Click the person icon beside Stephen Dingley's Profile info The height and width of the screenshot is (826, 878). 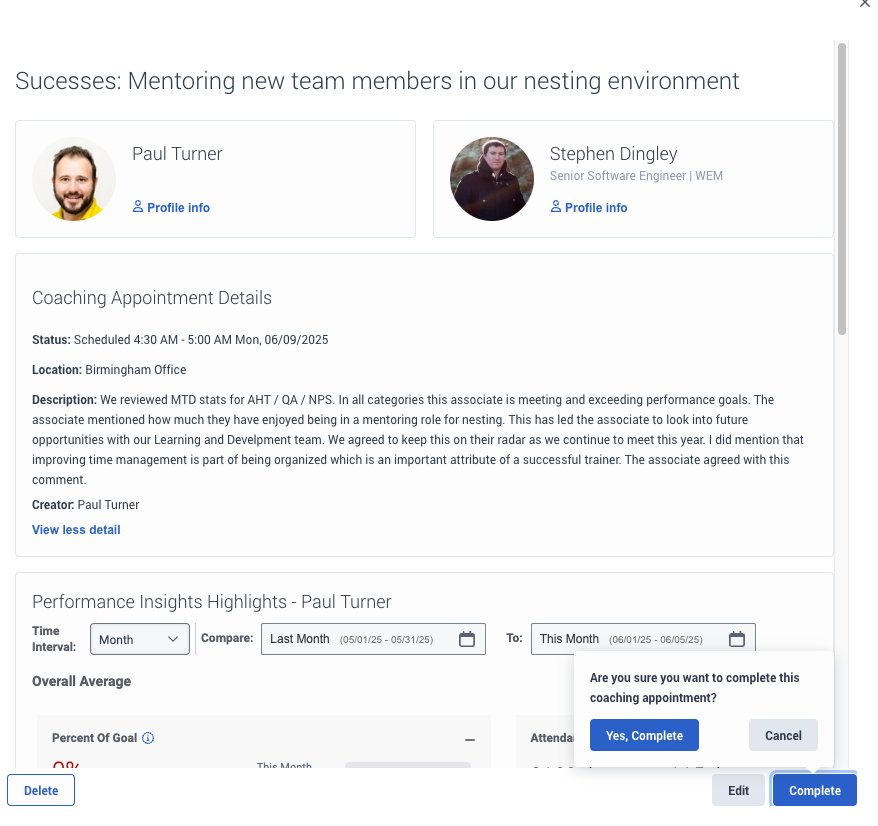(x=555, y=207)
